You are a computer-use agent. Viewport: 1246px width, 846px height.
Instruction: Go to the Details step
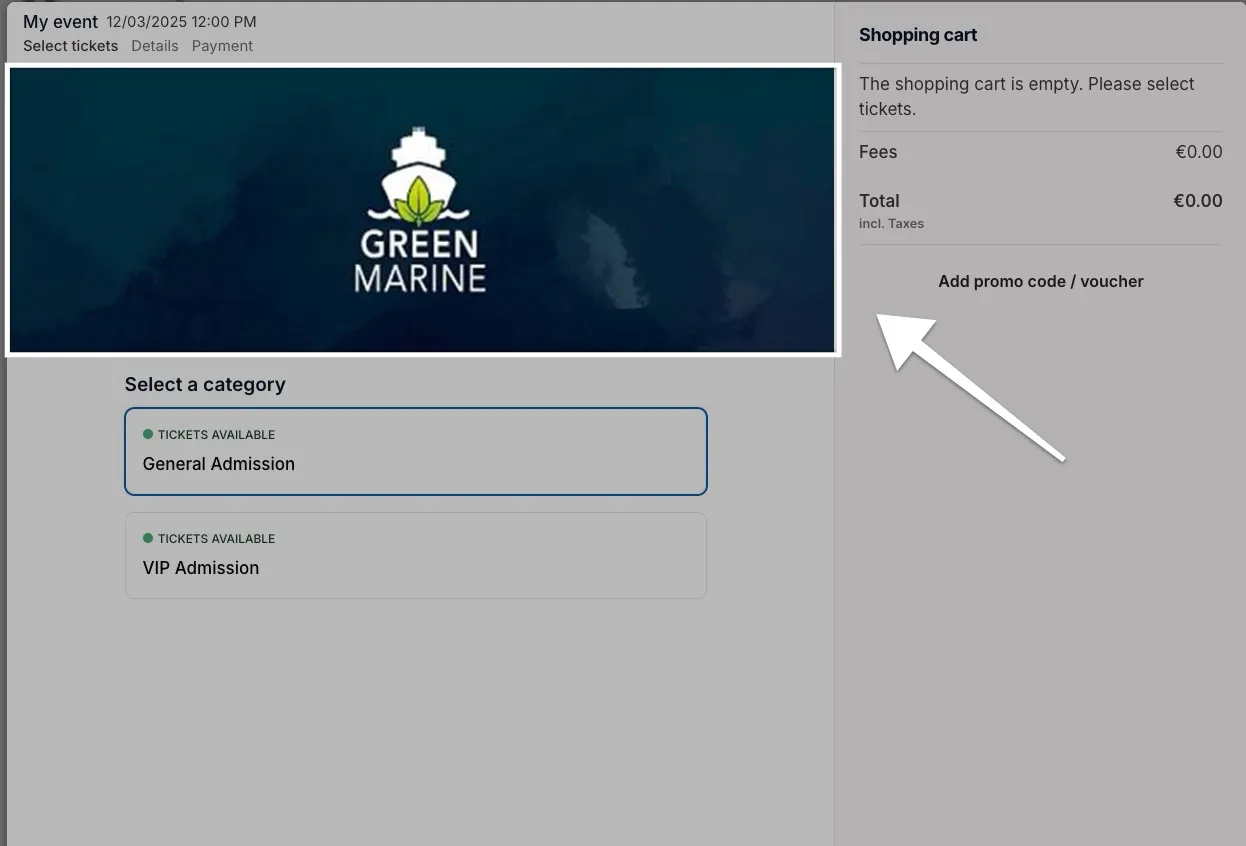click(x=155, y=46)
